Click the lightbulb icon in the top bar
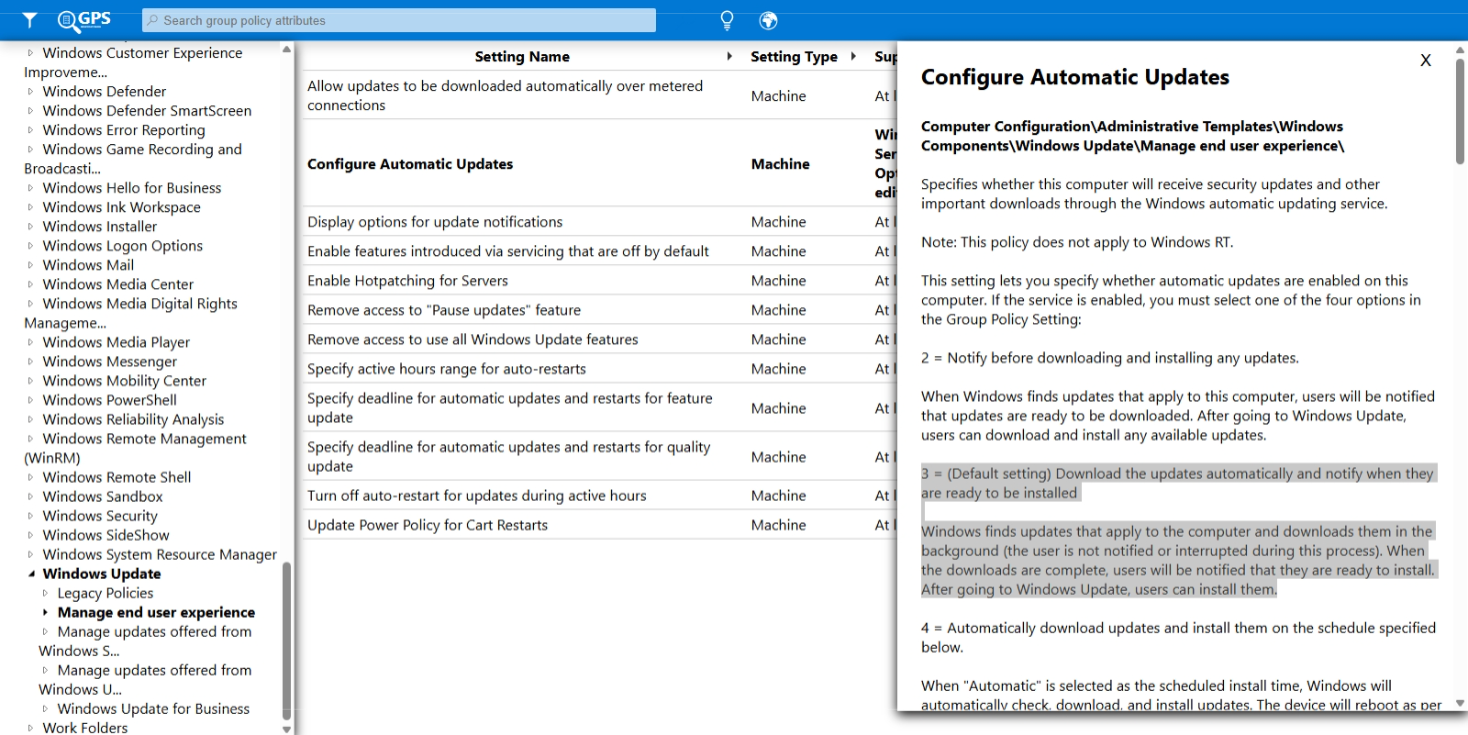 pyautogui.click(x=727, y=20)
